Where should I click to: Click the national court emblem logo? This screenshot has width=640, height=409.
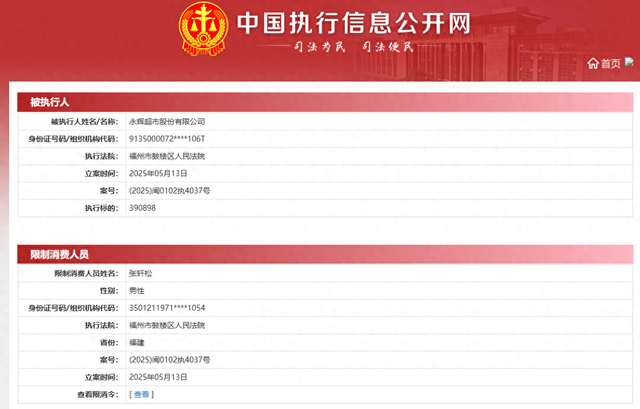203,29
